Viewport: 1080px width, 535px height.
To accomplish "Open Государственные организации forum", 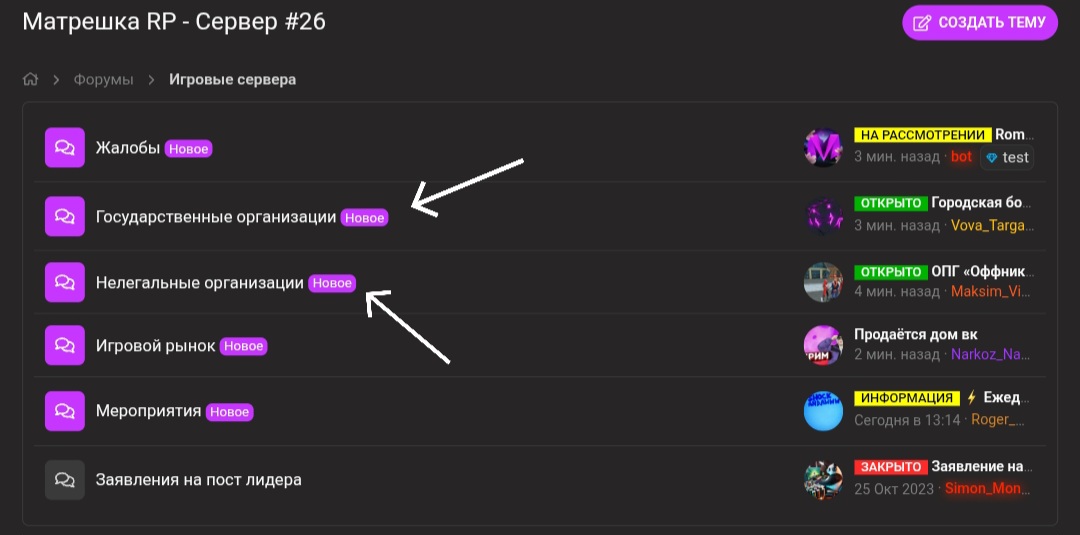I will 215,216.
